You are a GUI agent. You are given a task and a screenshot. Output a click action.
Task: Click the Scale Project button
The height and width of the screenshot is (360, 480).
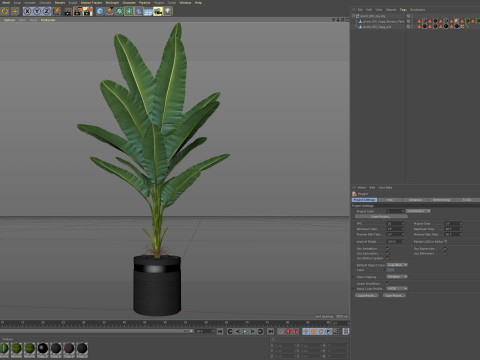click(x=381, y=216)
